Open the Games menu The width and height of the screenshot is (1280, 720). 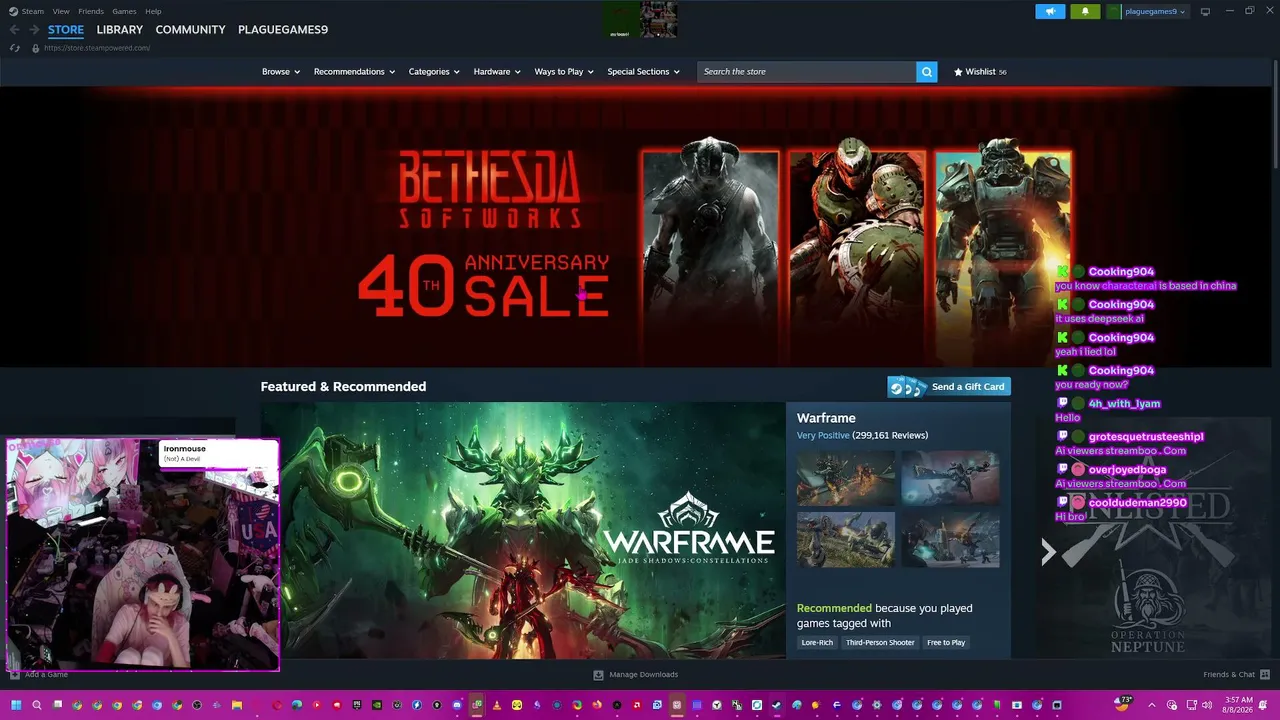124,11
